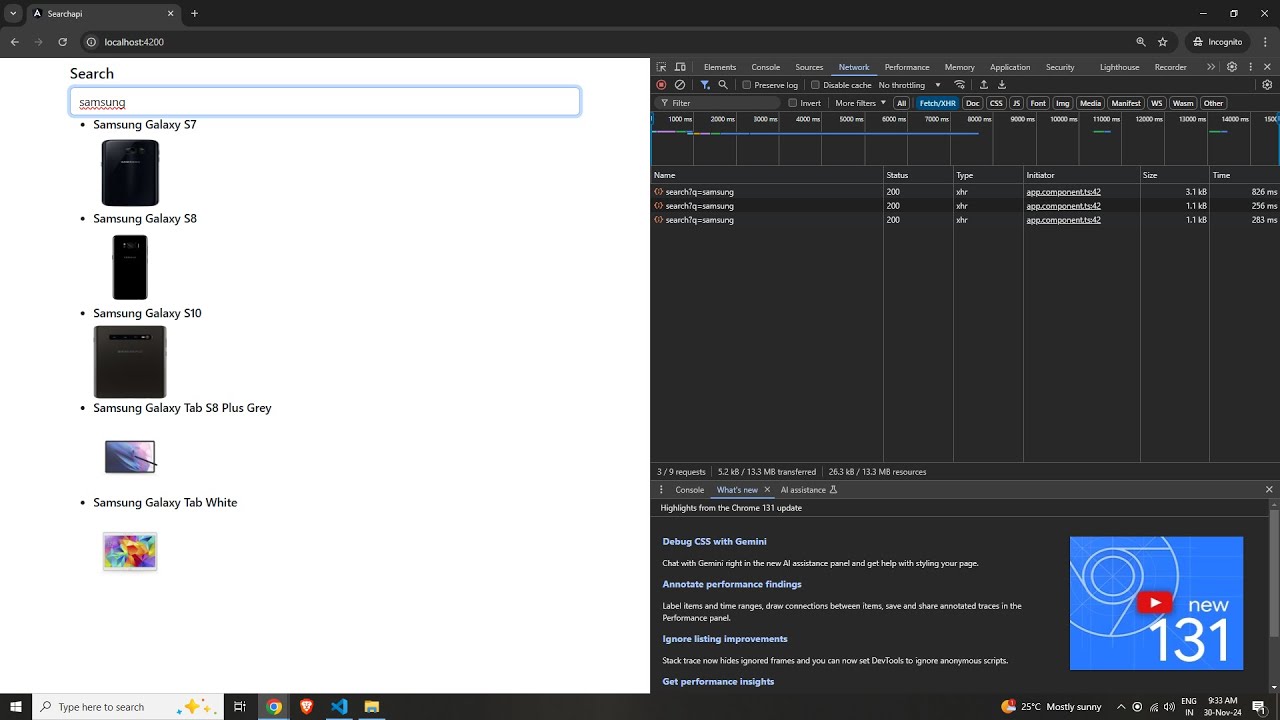The width and height of the screenshot is (1280, 720).
Task: Open a new browser tab
Action: coord(195,14)
